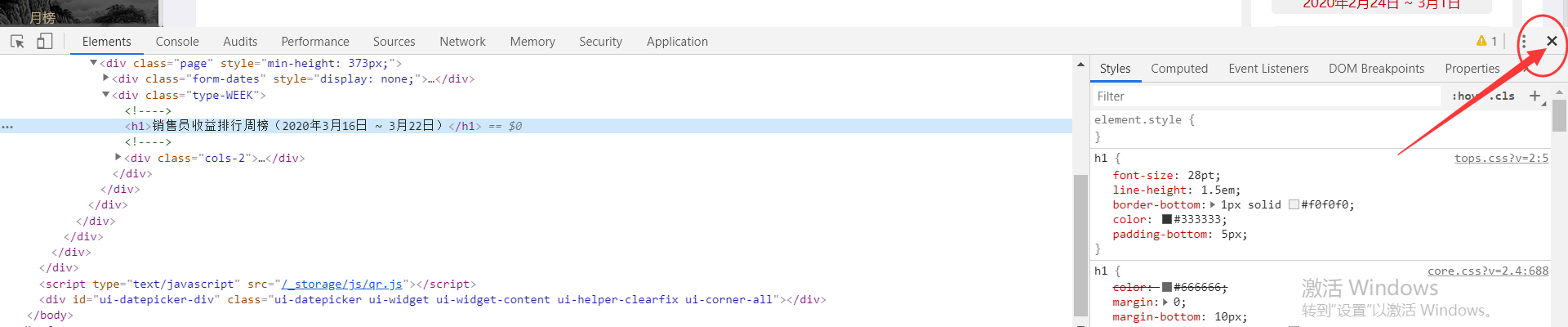This screenshot has width=1568, height=327.
Task: Expand the div class="form-dates" node
Action: tap(106, 78)
